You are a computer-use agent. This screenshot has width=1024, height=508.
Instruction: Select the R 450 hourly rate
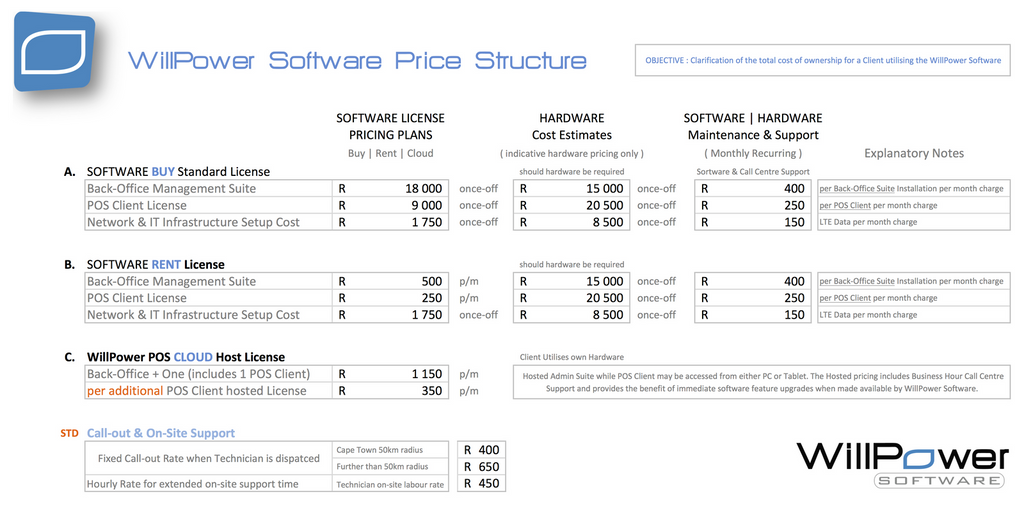481,484
